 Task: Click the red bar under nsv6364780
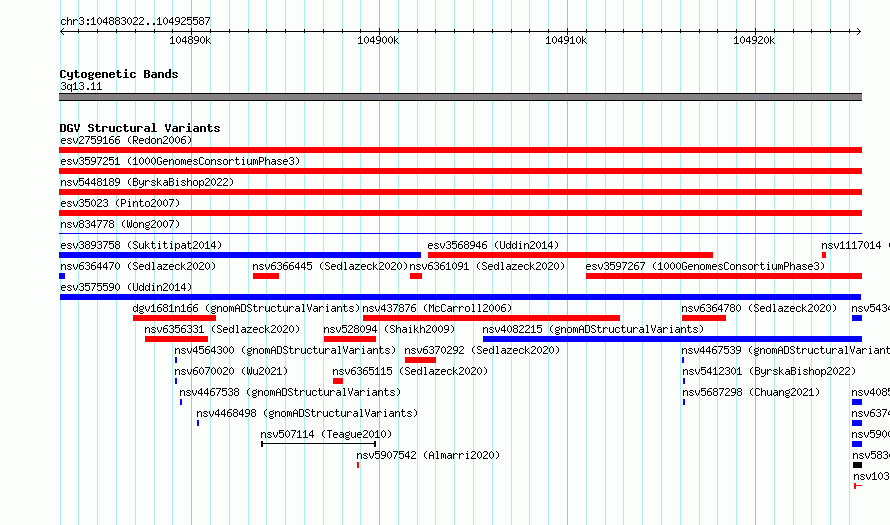pyautogui.click(x=704, y=318)
